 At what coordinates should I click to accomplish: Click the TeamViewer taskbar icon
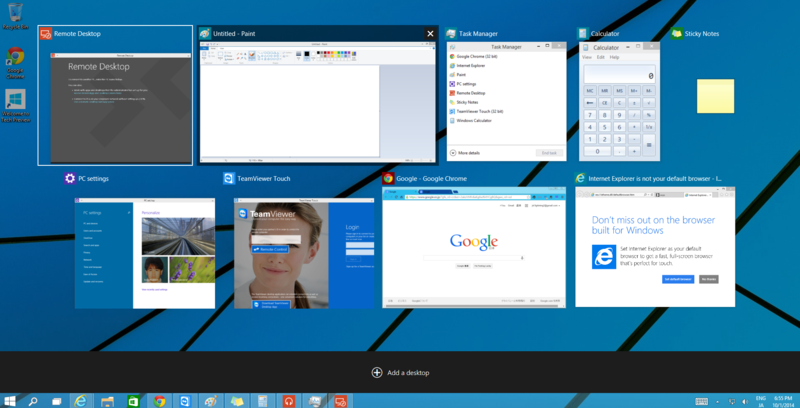point(185,401)
